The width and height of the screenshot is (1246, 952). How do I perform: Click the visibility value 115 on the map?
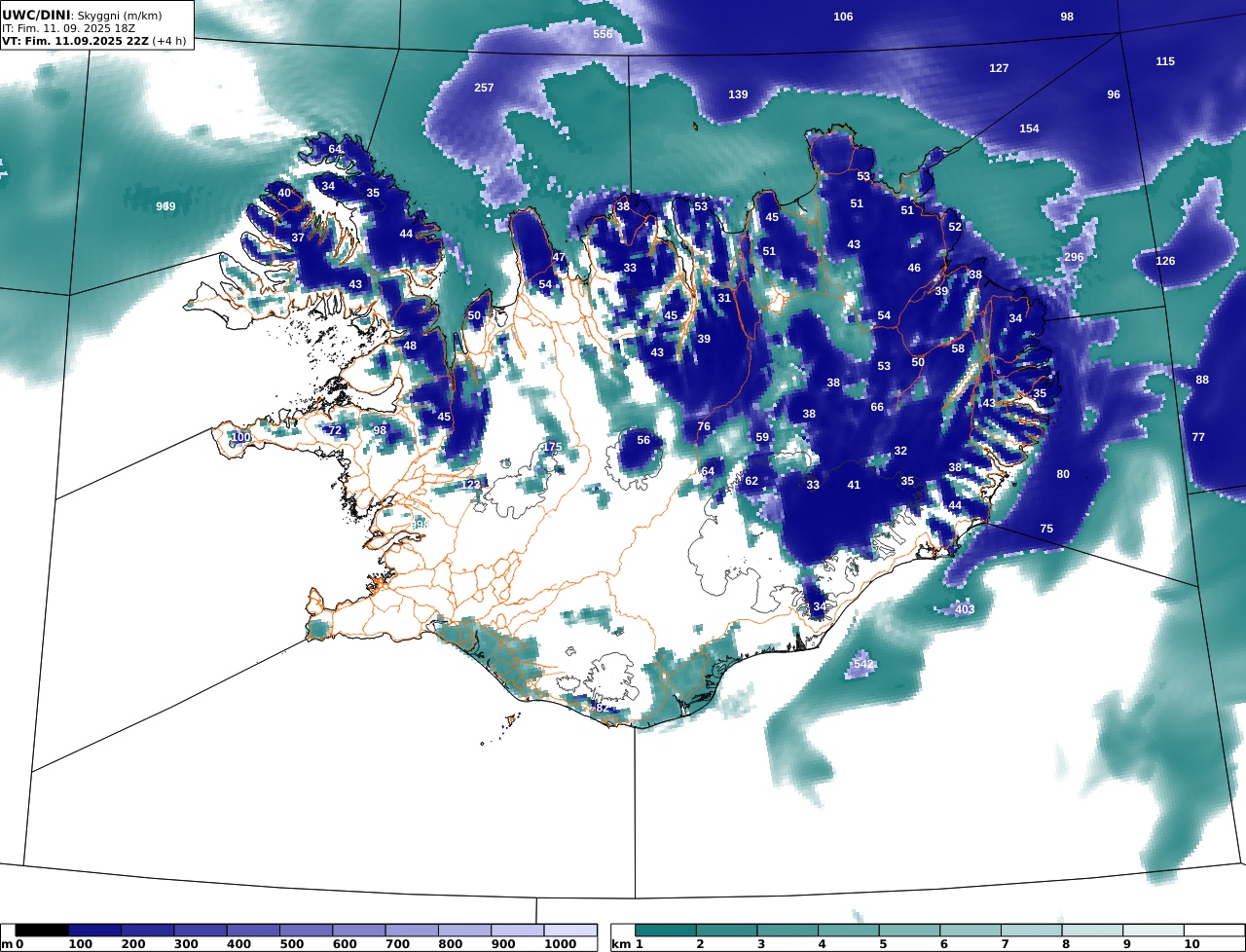click(x=1165, y=61)
